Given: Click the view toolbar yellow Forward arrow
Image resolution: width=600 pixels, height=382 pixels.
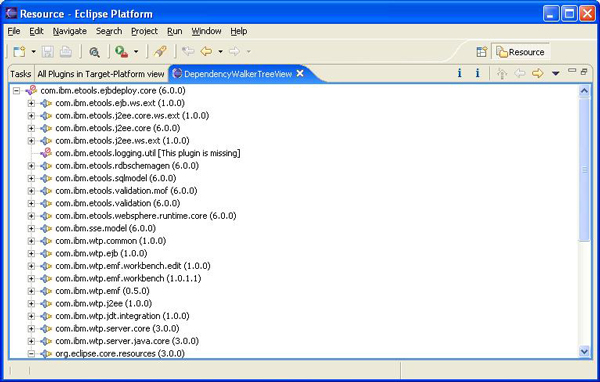Looking at the screenshot, I should [x=538, y=73].
